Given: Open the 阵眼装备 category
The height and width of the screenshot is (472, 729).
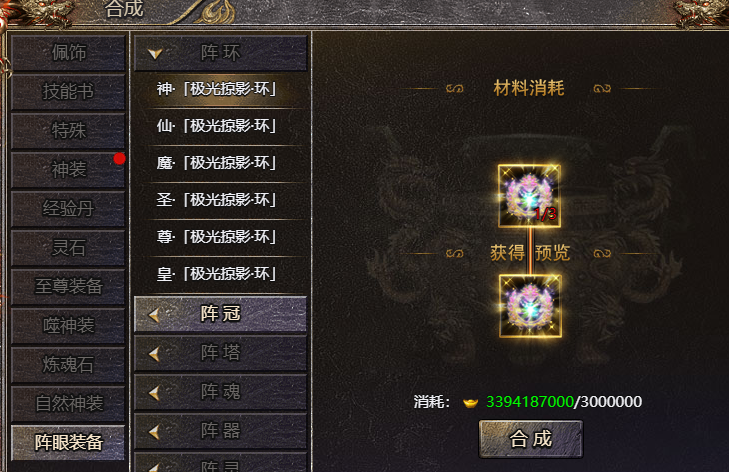Looking at the screenshot, I should click(x=68, y=442).
